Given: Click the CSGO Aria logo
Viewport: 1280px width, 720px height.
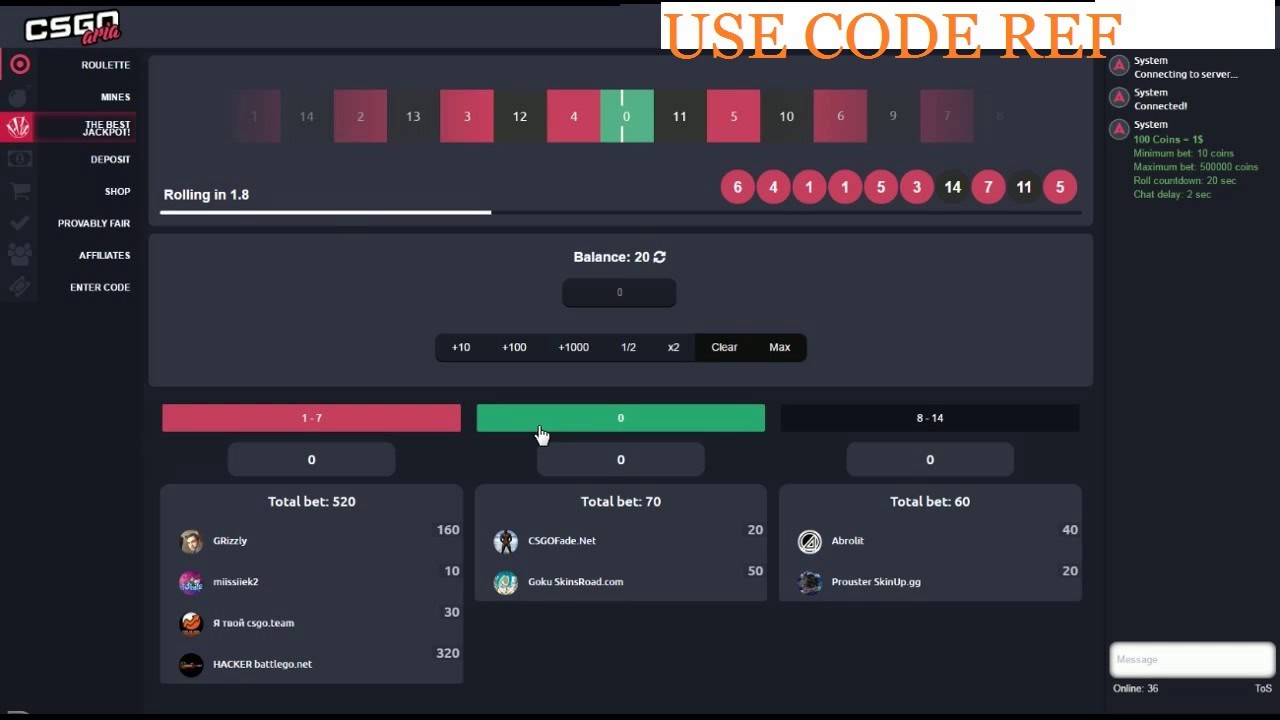Looking at the screenshot, I should tap(72, 27).
